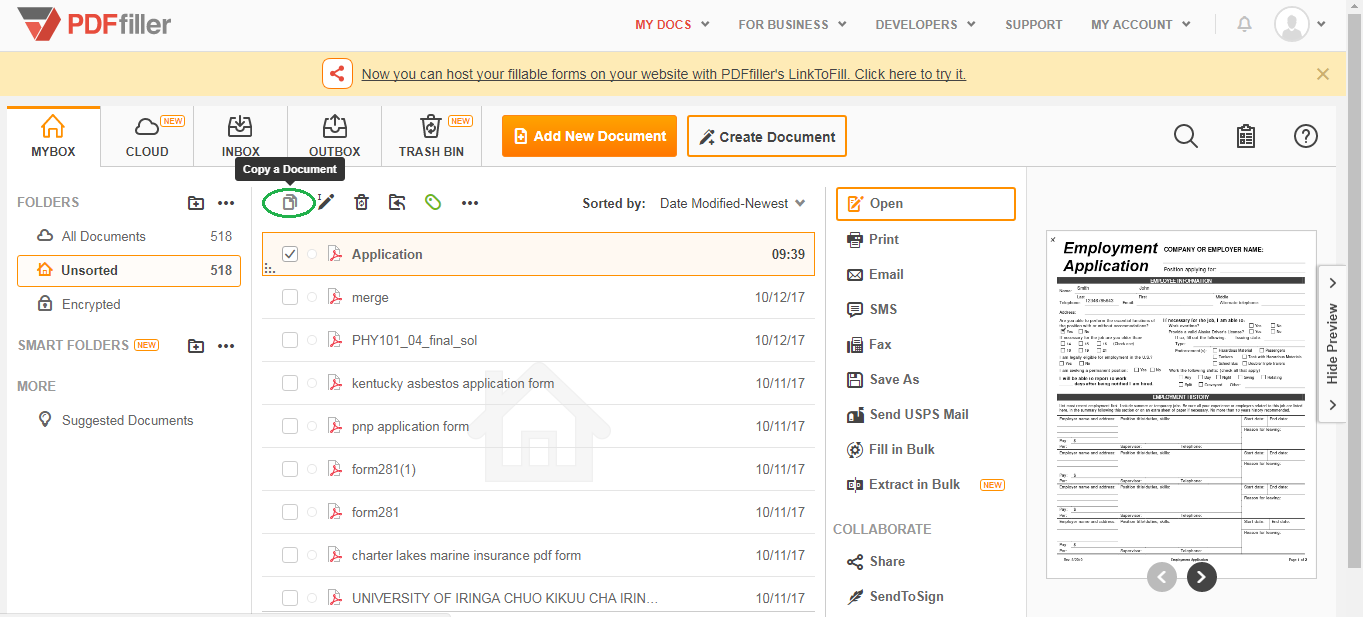Select All Documents folder

coord(128,236)
